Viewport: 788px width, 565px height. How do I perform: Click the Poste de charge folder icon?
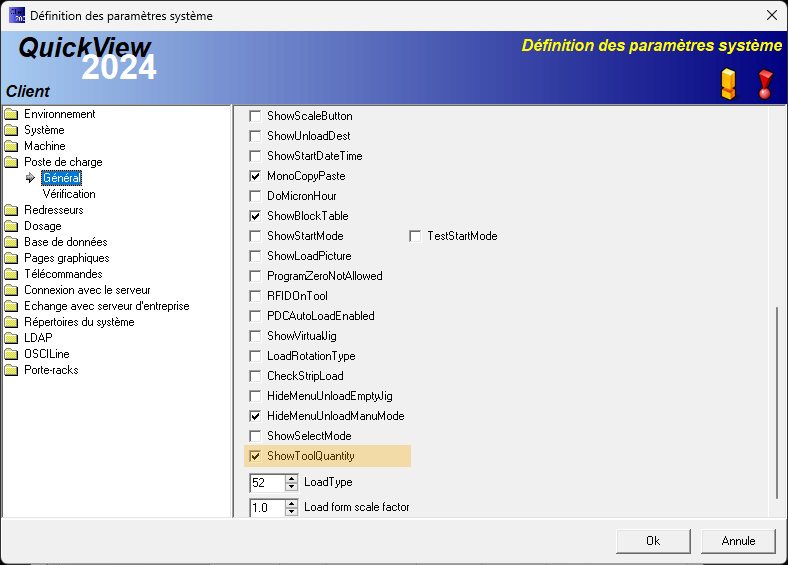point(11,162)
